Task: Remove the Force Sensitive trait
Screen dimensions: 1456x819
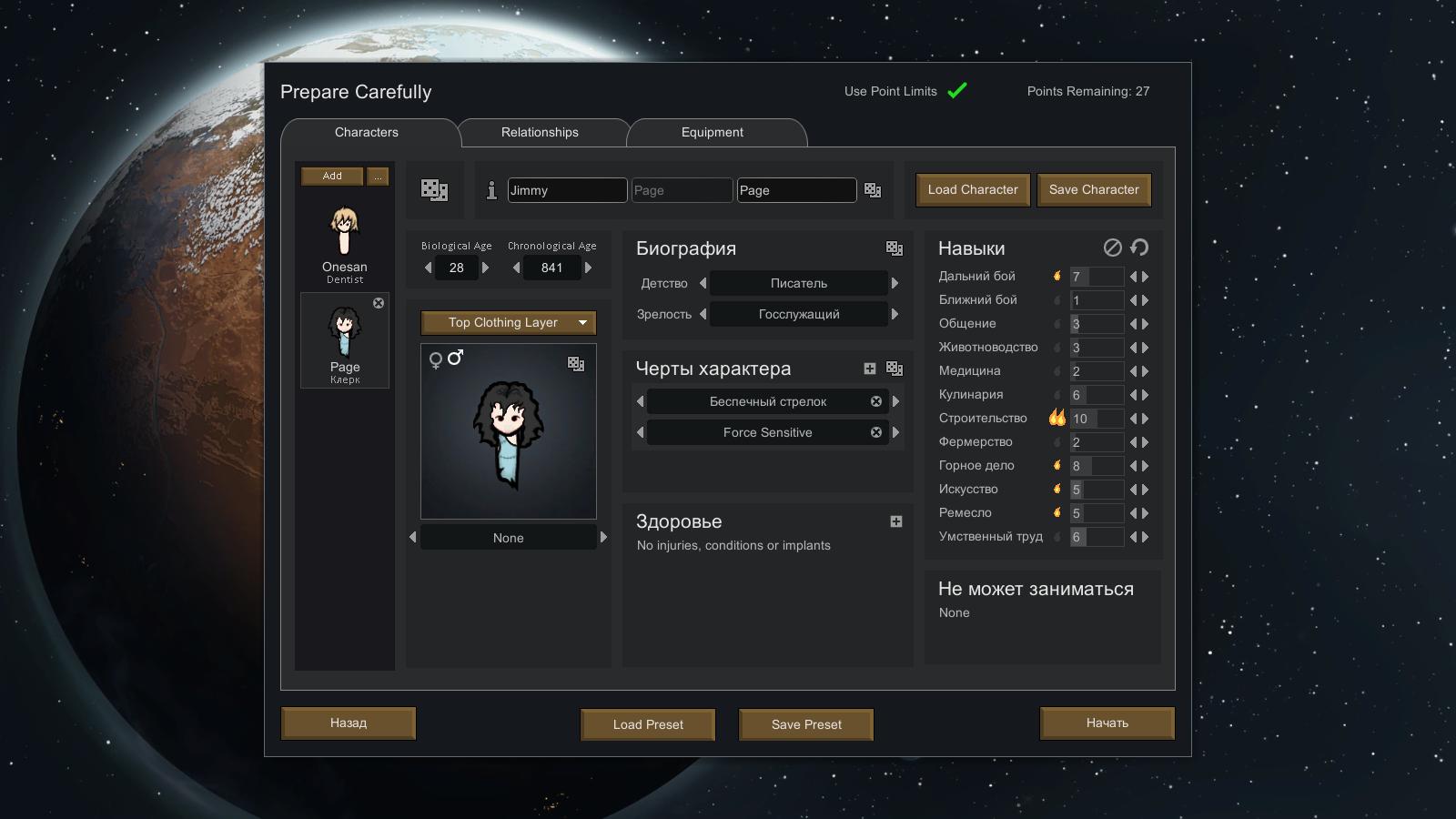Action: pyautogui.click(x=876, y=432)
